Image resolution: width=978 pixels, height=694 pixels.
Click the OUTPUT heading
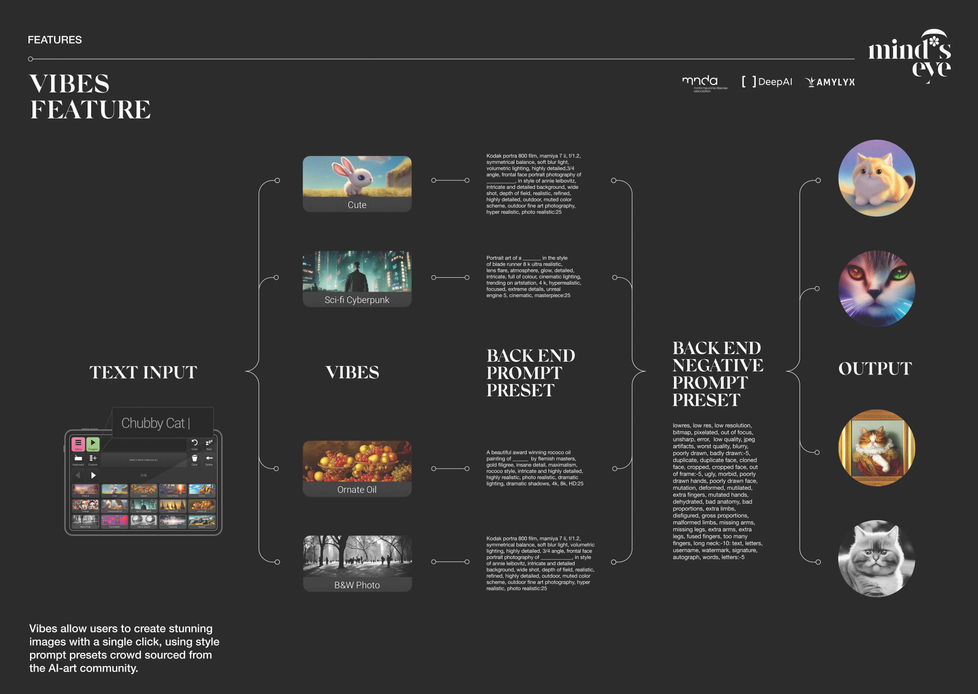coord(874,369)
